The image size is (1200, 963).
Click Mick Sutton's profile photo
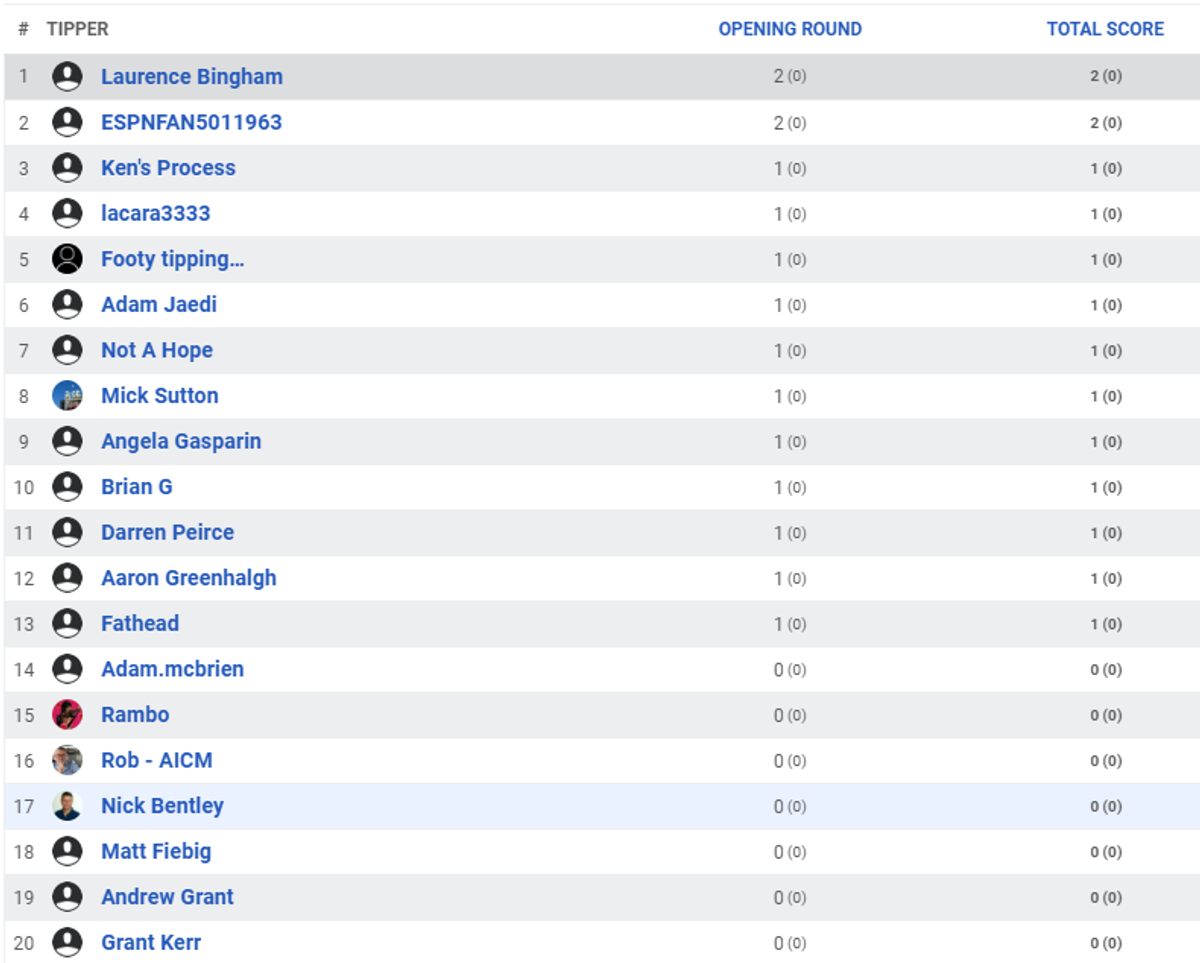click(x=67, y=396)
